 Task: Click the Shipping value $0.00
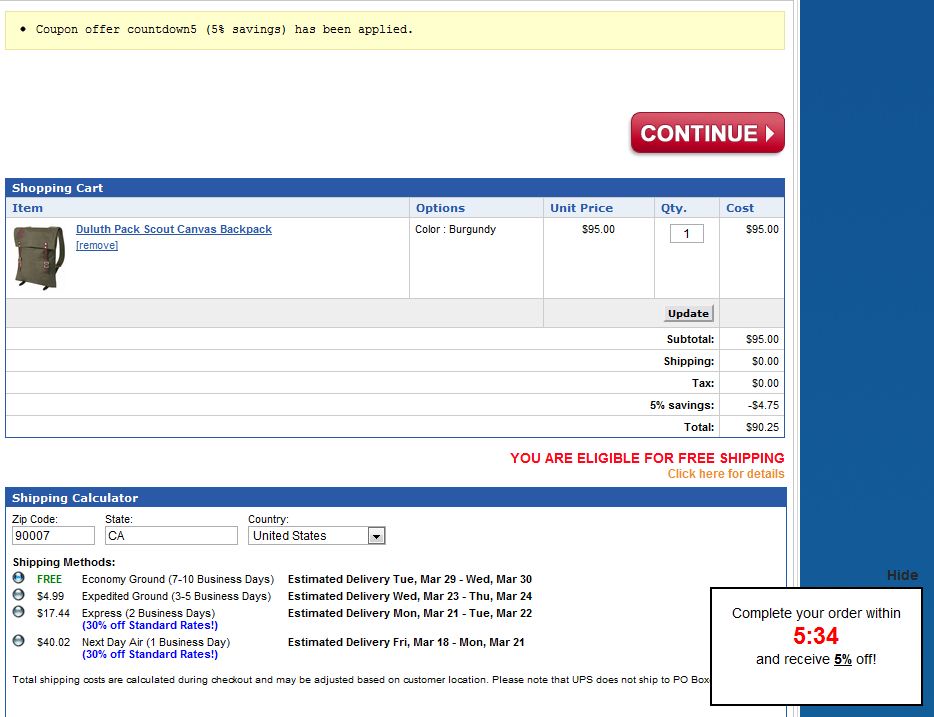pyautogui.click(x=765, y=361)
